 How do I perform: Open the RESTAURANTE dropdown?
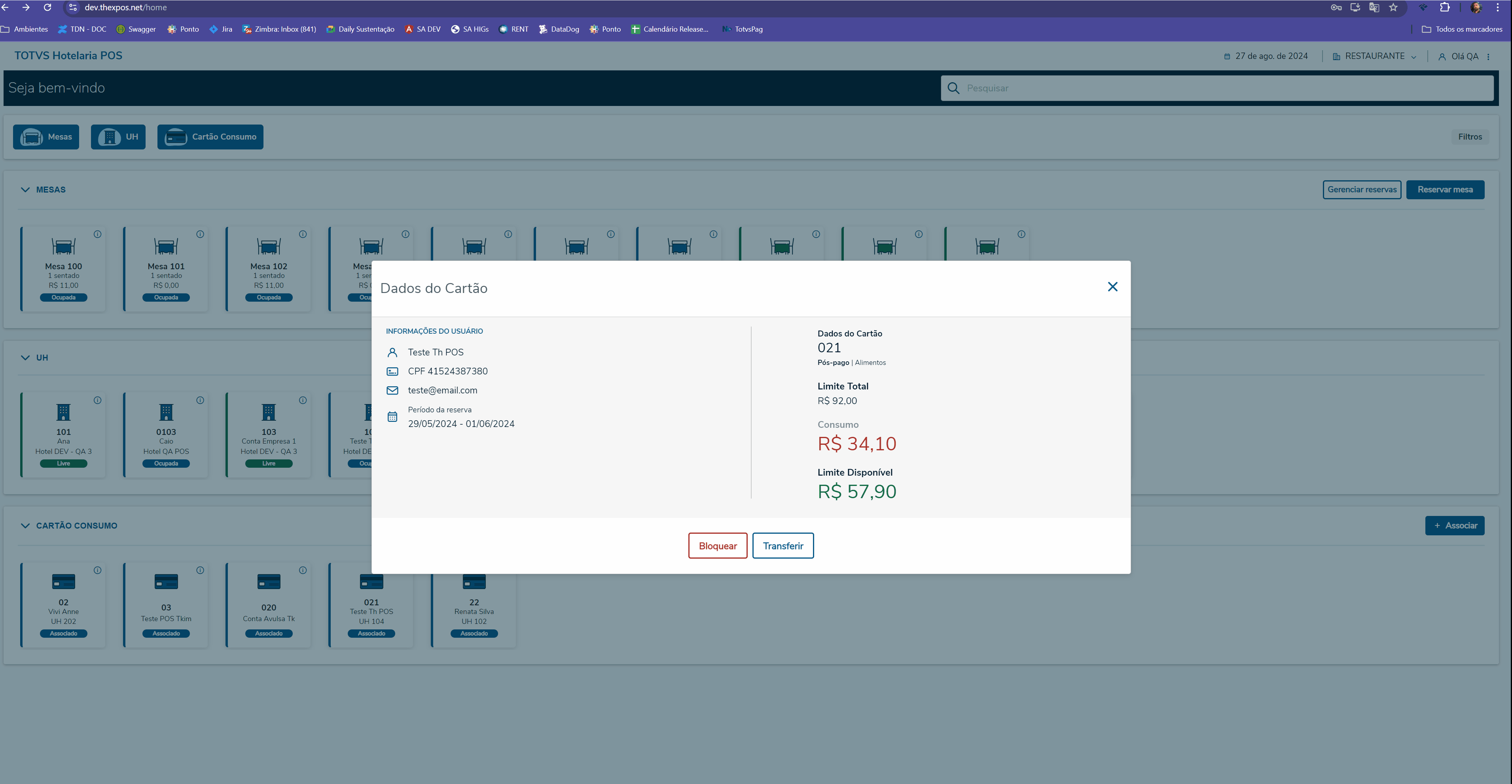click(x=1375, y=56)
